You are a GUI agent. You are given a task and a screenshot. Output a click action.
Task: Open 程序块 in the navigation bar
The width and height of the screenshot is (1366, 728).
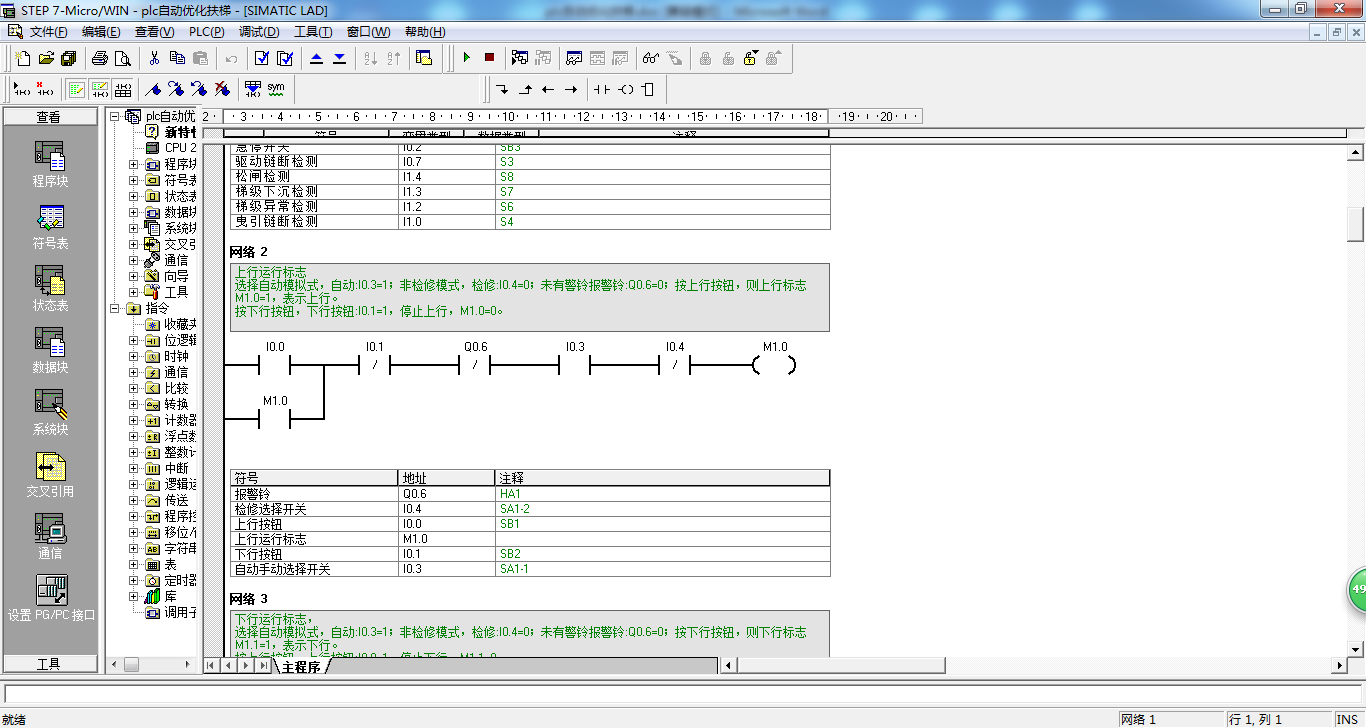(x=50, y=165)
